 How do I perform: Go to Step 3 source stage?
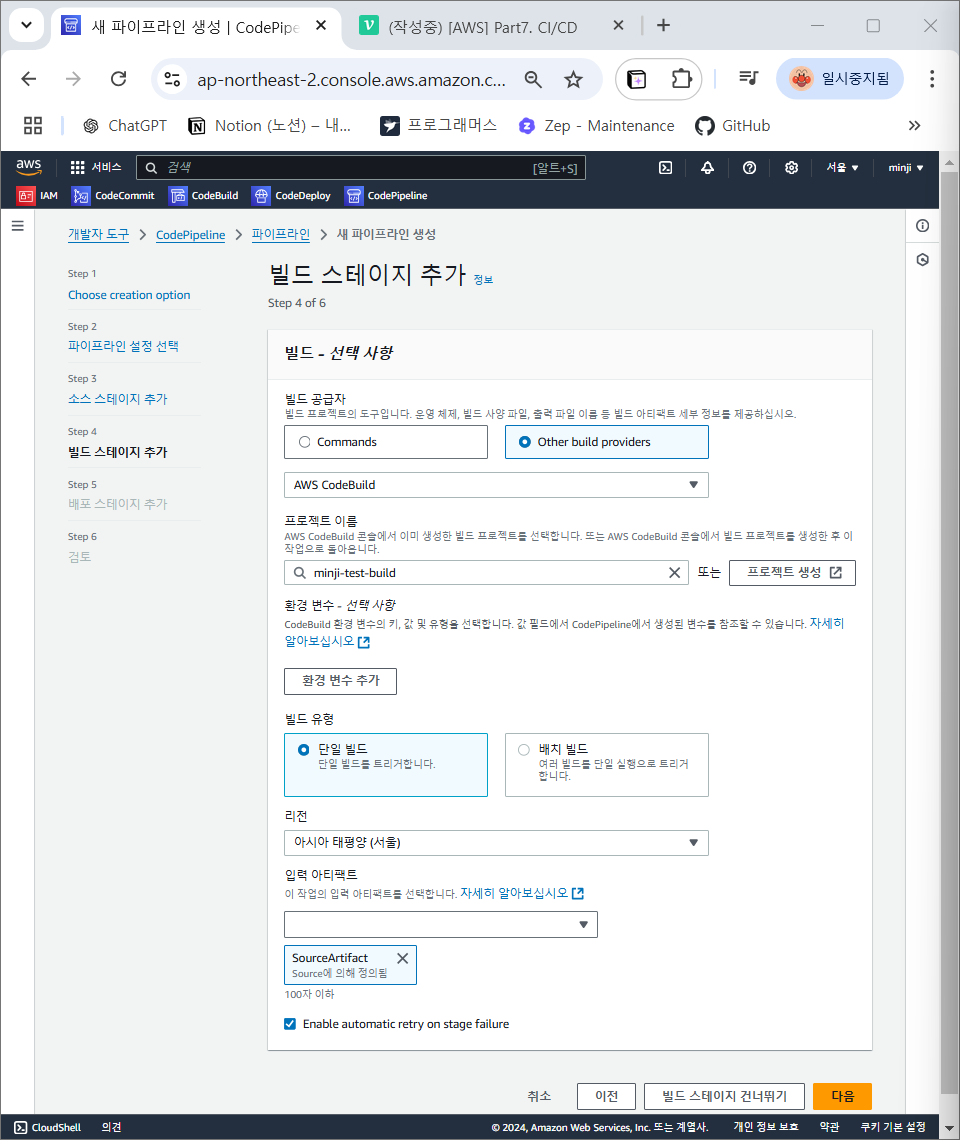pyautogui.click(x=118, y=399)
